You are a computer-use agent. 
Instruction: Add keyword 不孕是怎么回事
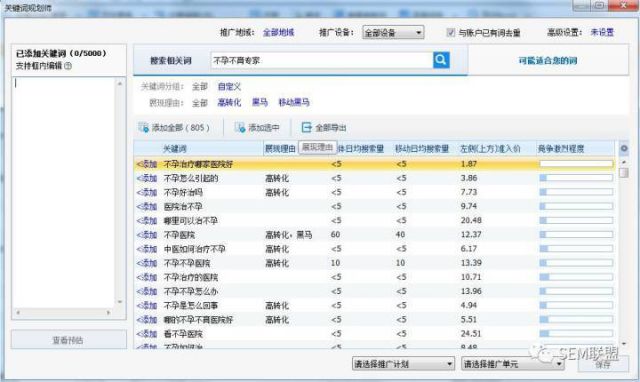147,305
